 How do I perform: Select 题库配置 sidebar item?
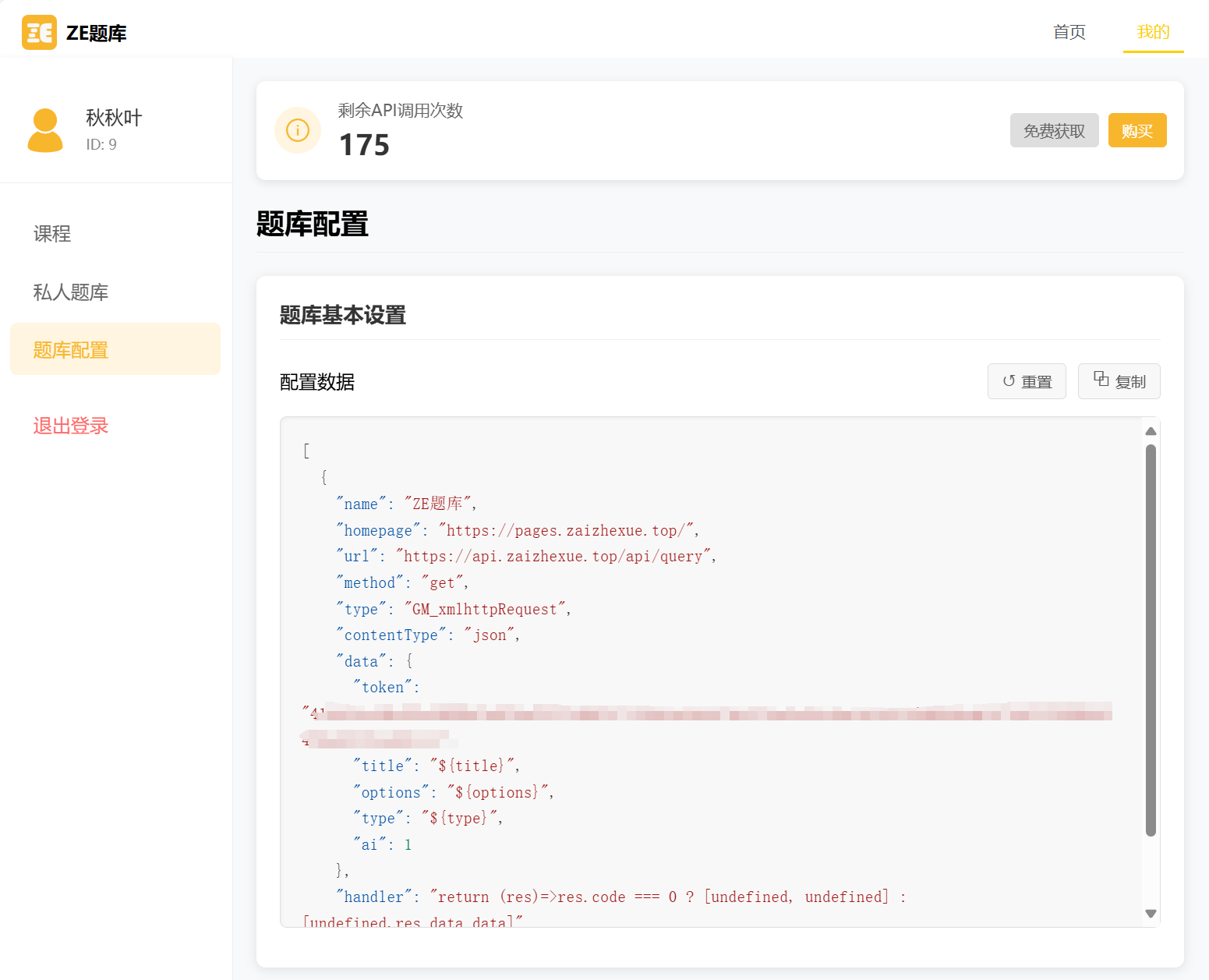point(71,350)
